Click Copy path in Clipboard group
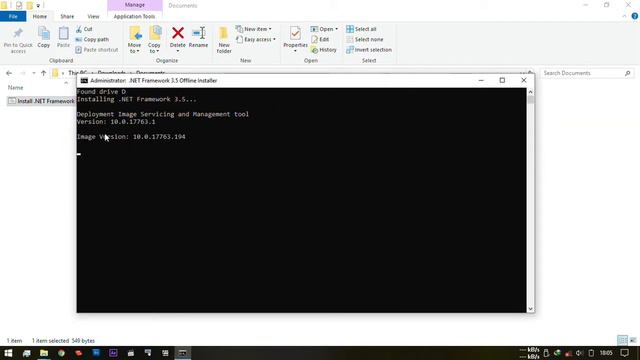The height and width of the screenshot is (360, 640). click(92, 40)
